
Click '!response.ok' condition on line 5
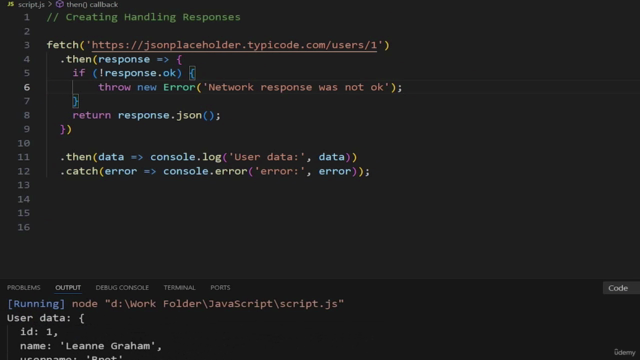[x=137, y=73]
